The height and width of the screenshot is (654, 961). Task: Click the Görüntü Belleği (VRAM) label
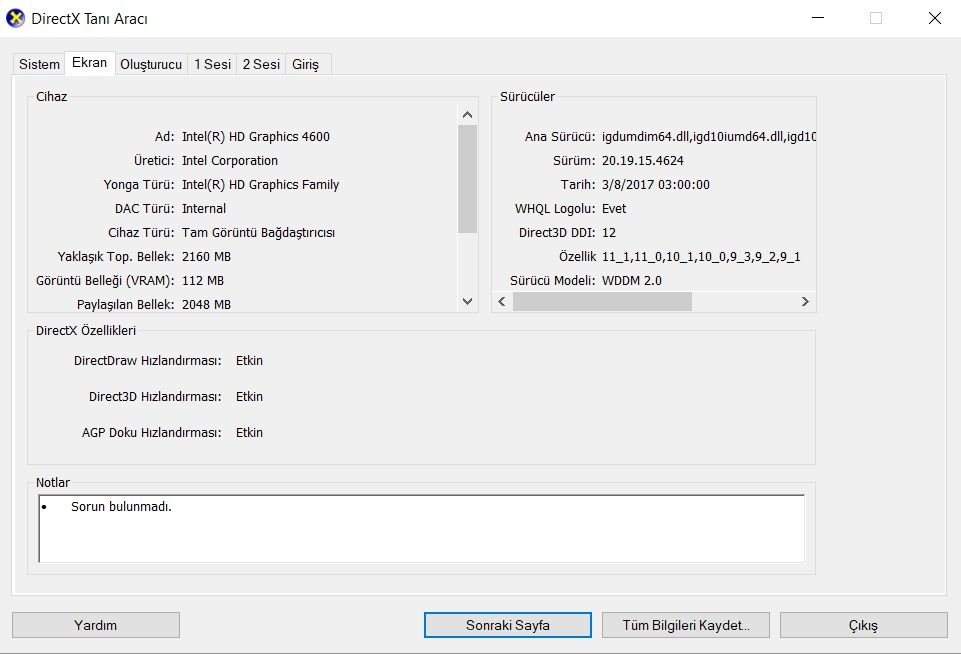(105, 281)
